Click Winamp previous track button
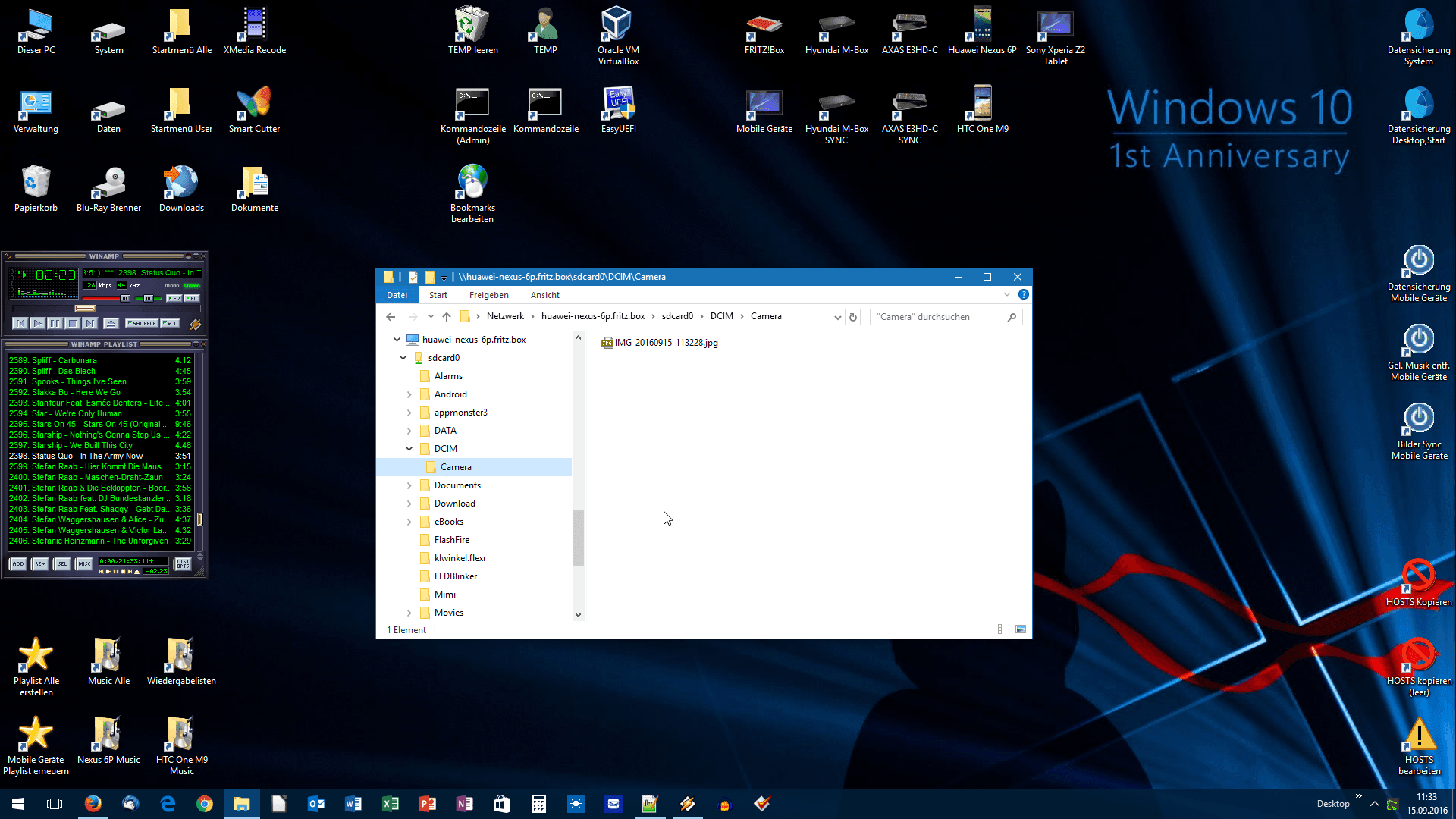Viewport: 1456px width, 819px height. pos(20,323)
